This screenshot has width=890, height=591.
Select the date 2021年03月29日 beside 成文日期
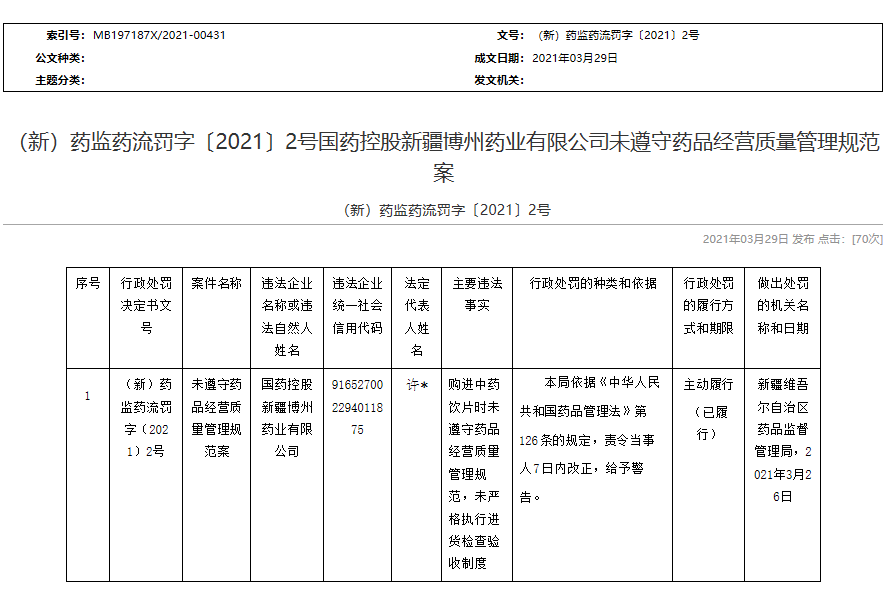tap(574, 58)
